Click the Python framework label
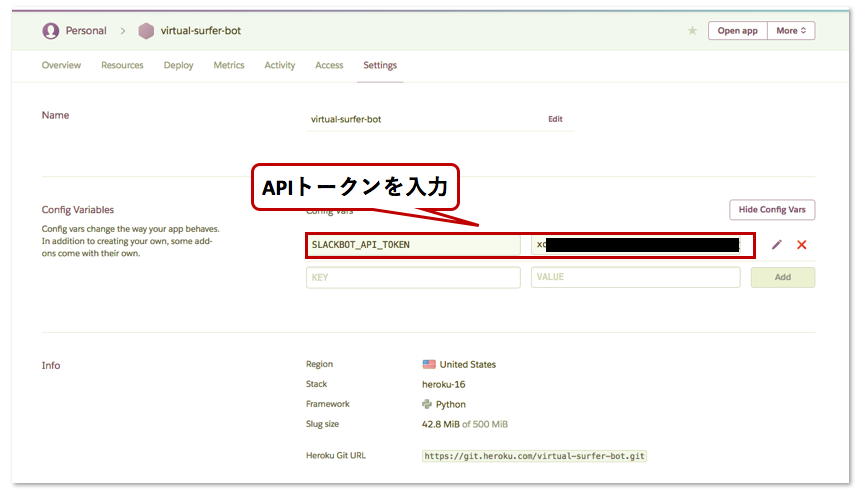Viewport: 860px width, 492px height. tap(451, 404)
